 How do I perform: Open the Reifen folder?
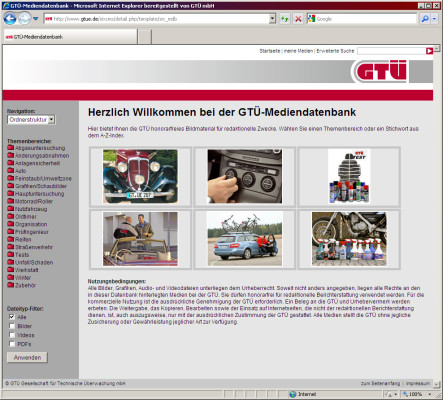pyautogui.click(x=19, y=240)
